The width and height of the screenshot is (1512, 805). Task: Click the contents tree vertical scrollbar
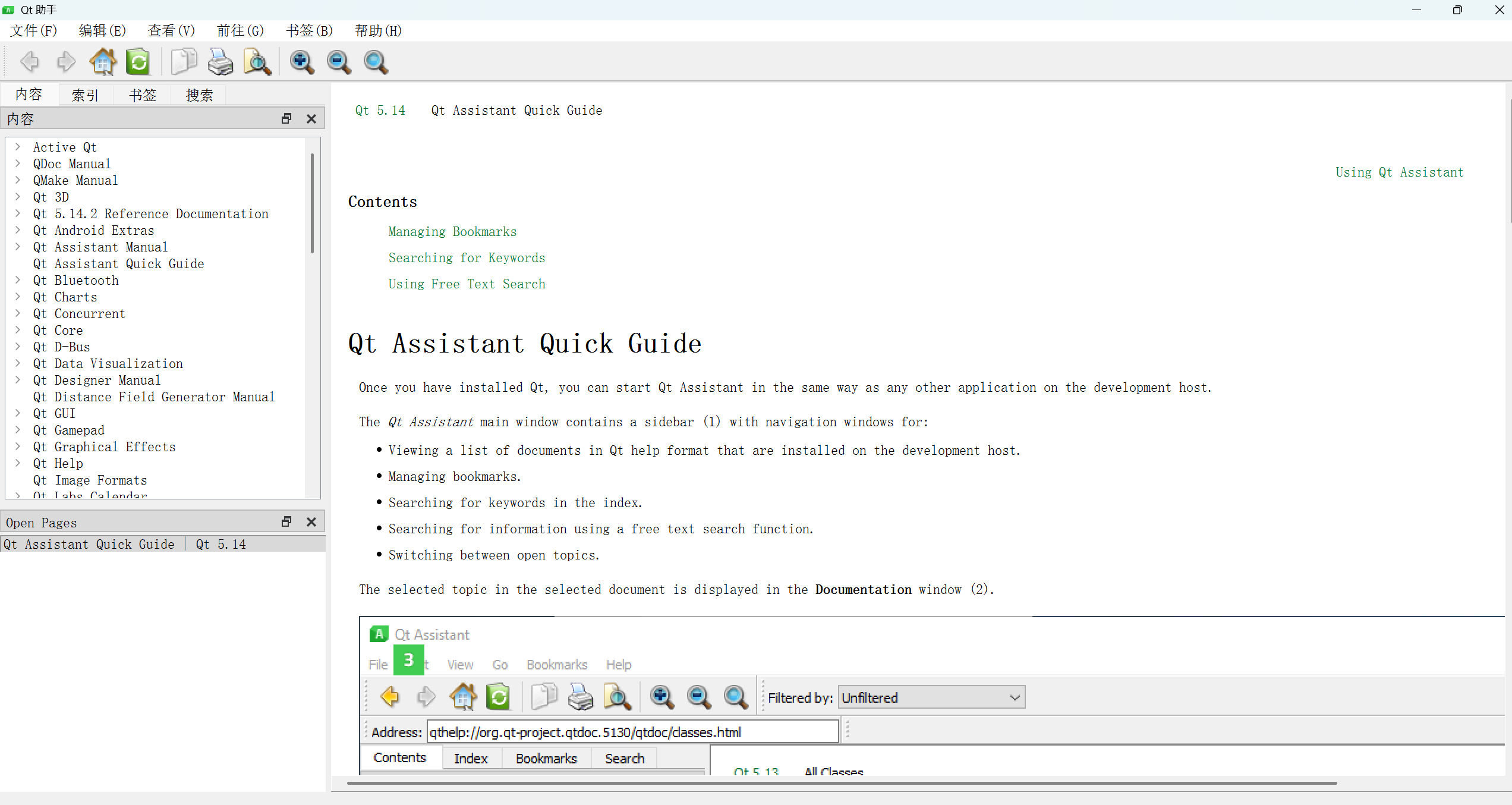(x=312, y=203)
